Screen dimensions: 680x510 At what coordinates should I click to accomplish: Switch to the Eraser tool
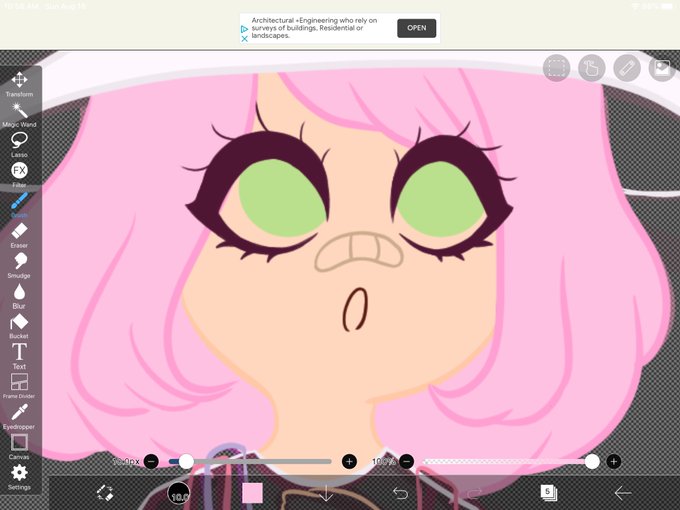pyautogui.click(x=20, y=235)
